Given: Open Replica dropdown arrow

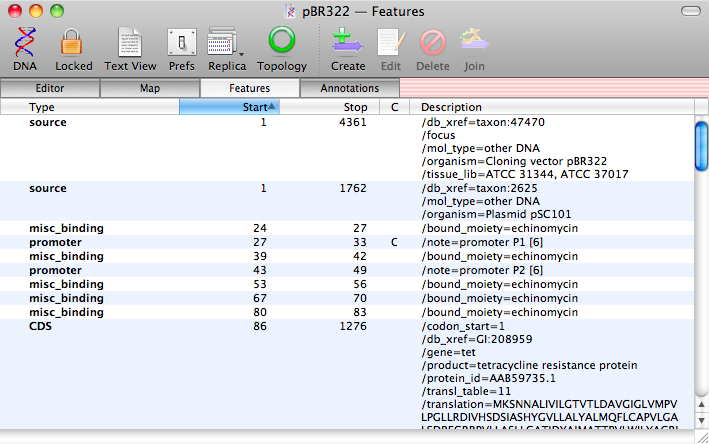Looking at the screenshot, I should [241, 54].
